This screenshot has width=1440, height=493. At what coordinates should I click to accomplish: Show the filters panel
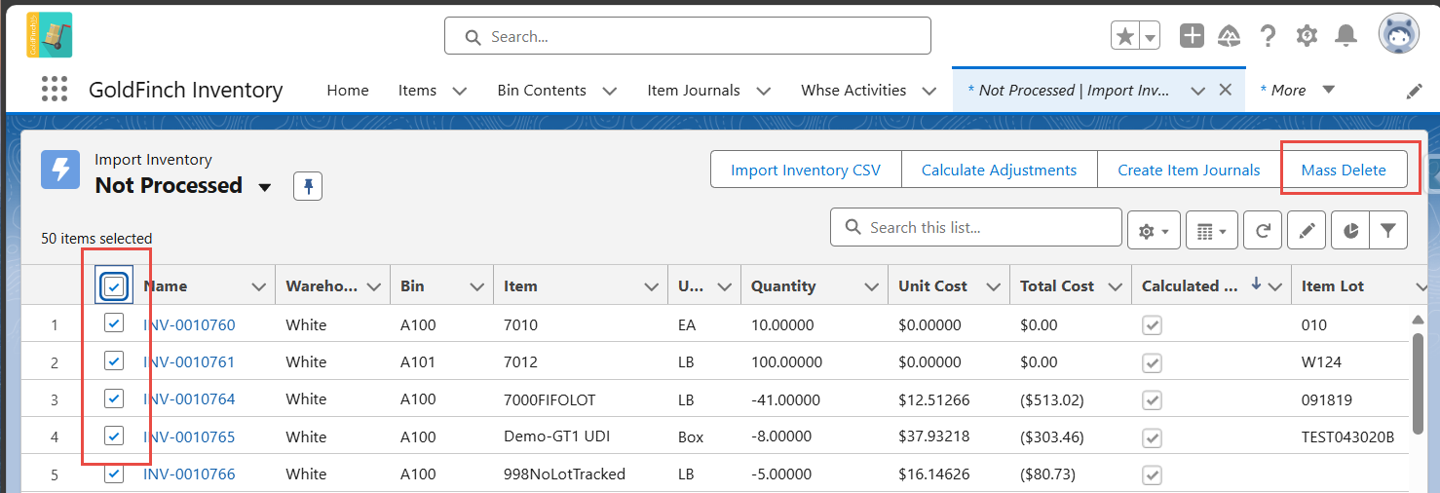click(1388, 231)
